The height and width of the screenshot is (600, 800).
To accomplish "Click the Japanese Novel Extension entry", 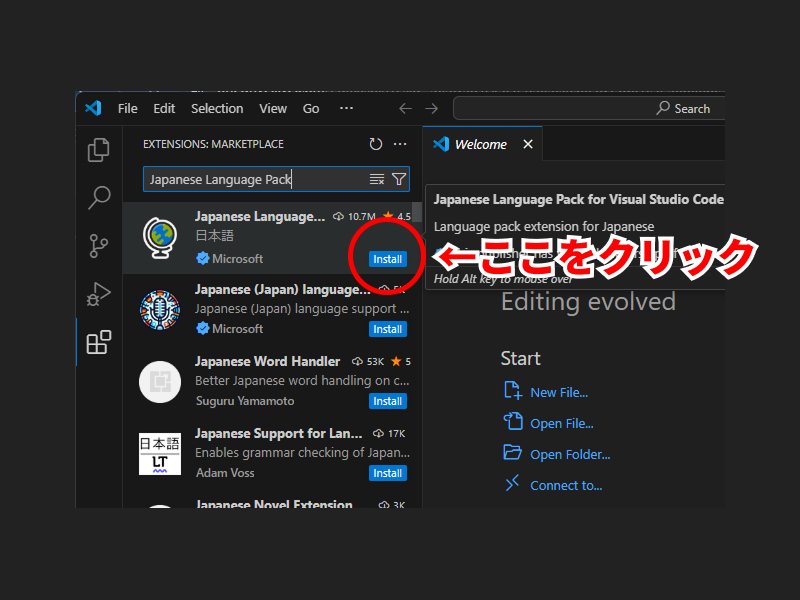I will (273, 503).
